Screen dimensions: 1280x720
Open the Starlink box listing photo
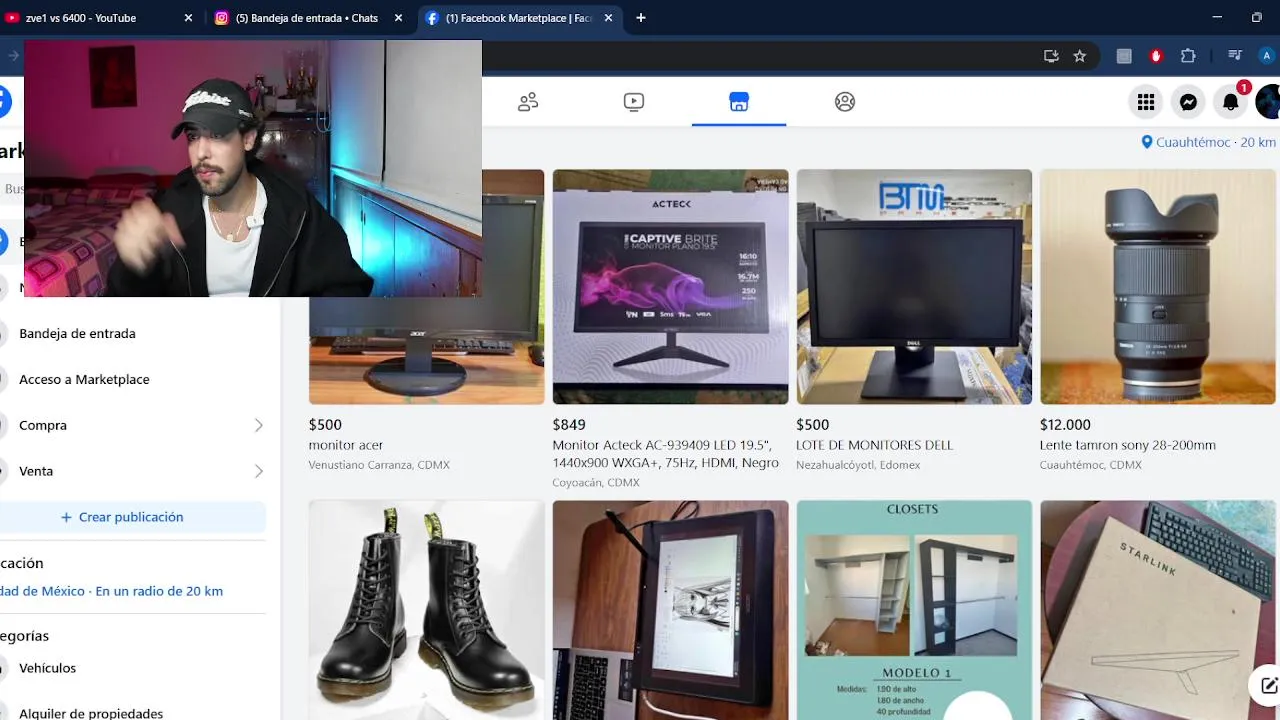pyautogui.click(x=1158, y=610)
